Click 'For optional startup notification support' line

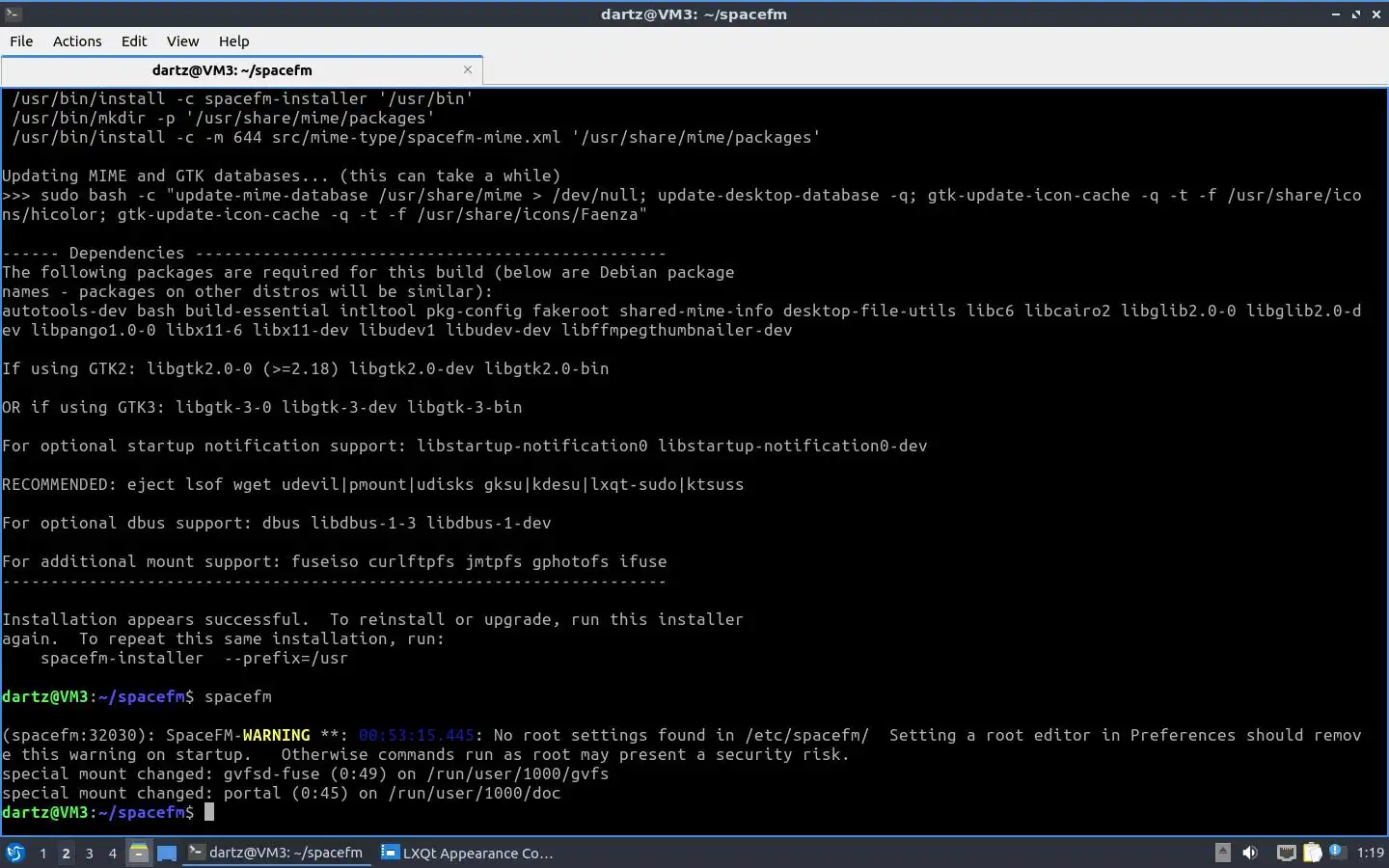point(465,446)
